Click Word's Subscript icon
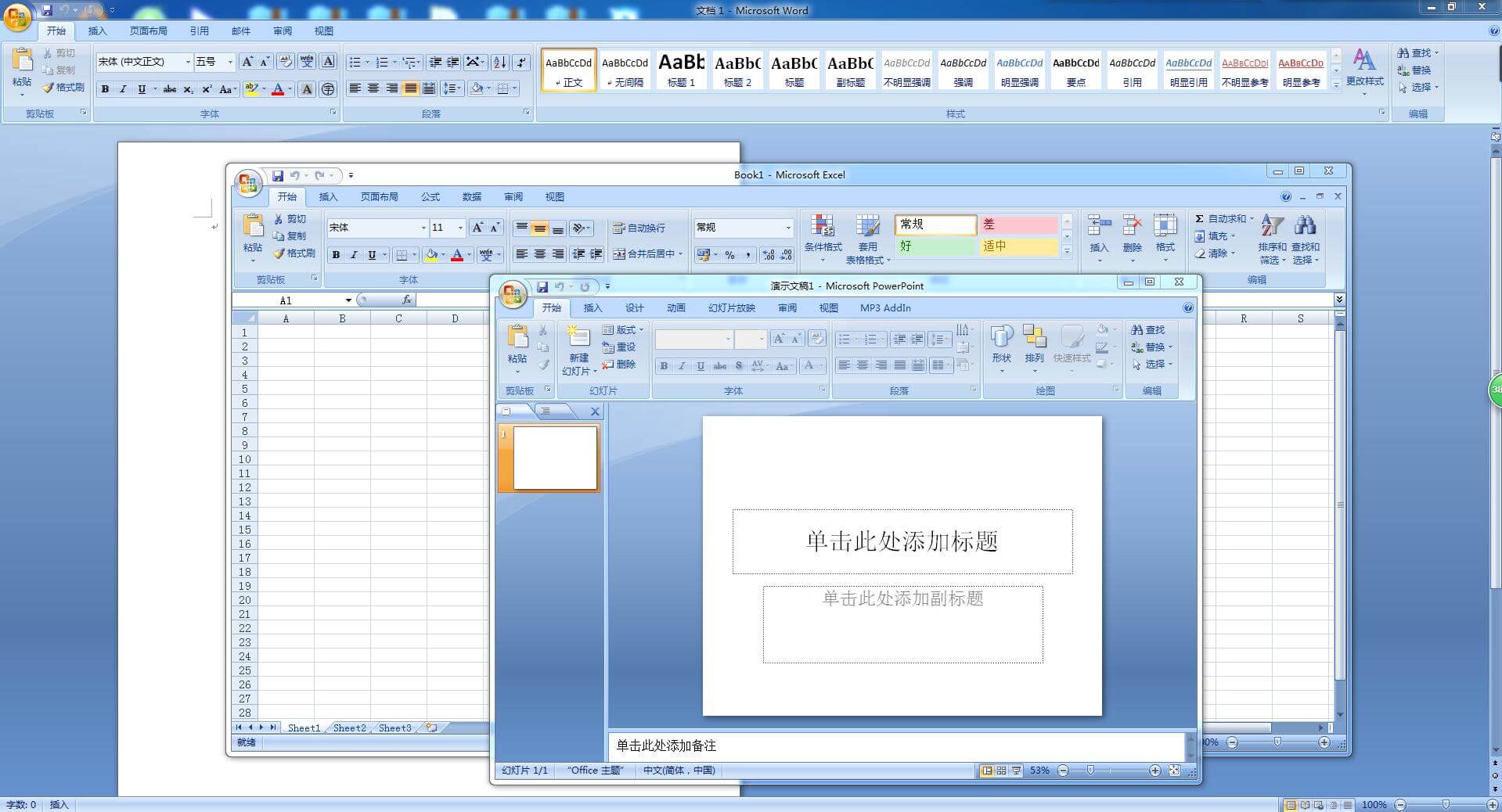The image size is (1502, 812). click(188, 89)
